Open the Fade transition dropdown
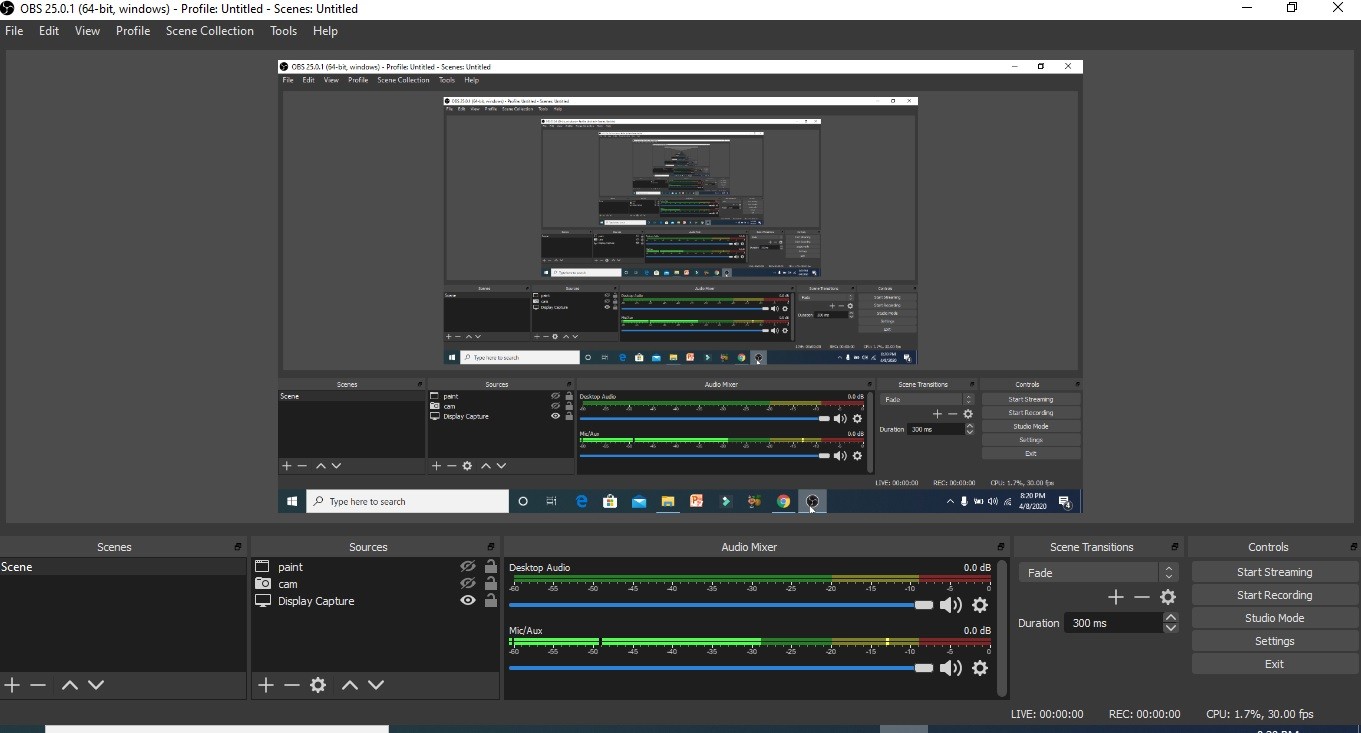This screenshot has height=733, width=1361. (1098, 573)
